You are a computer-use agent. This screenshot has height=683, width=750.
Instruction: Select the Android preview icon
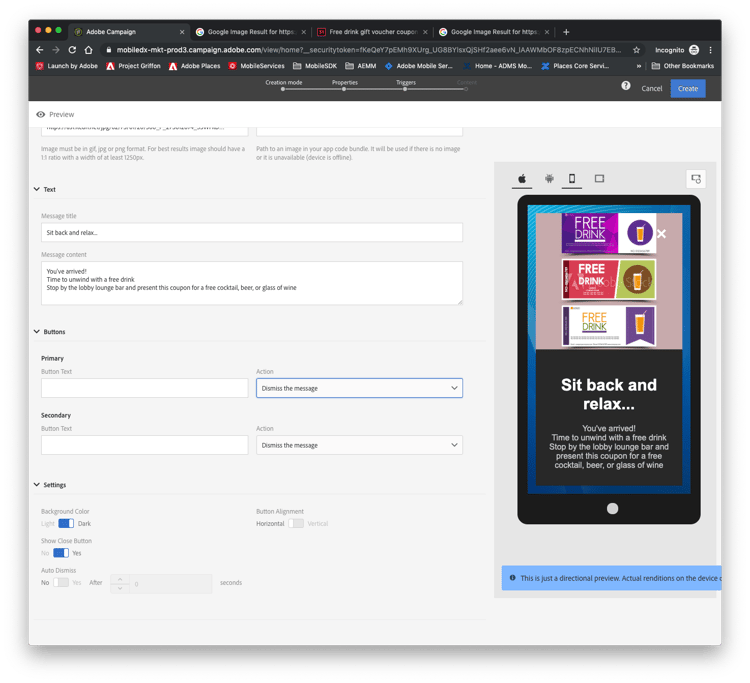[549, 179]
